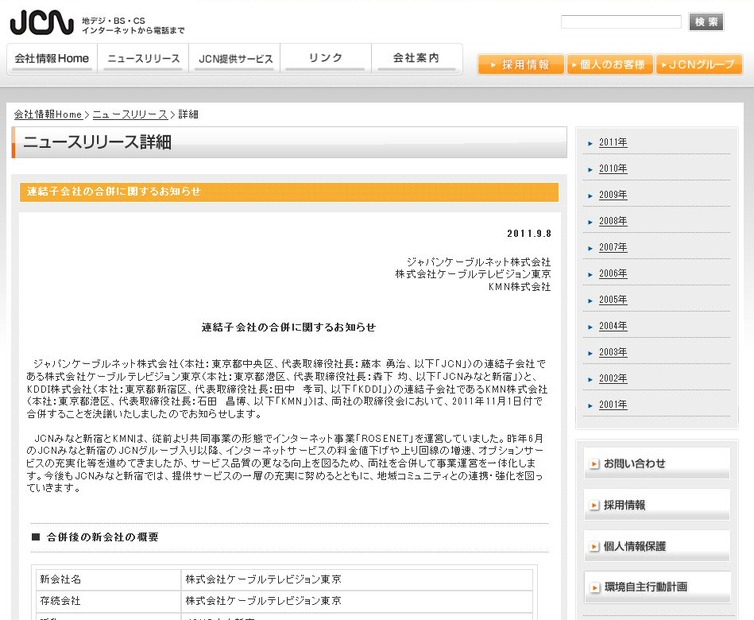Open the 個人情報保護 sidebar button

[x=657, y=546]
